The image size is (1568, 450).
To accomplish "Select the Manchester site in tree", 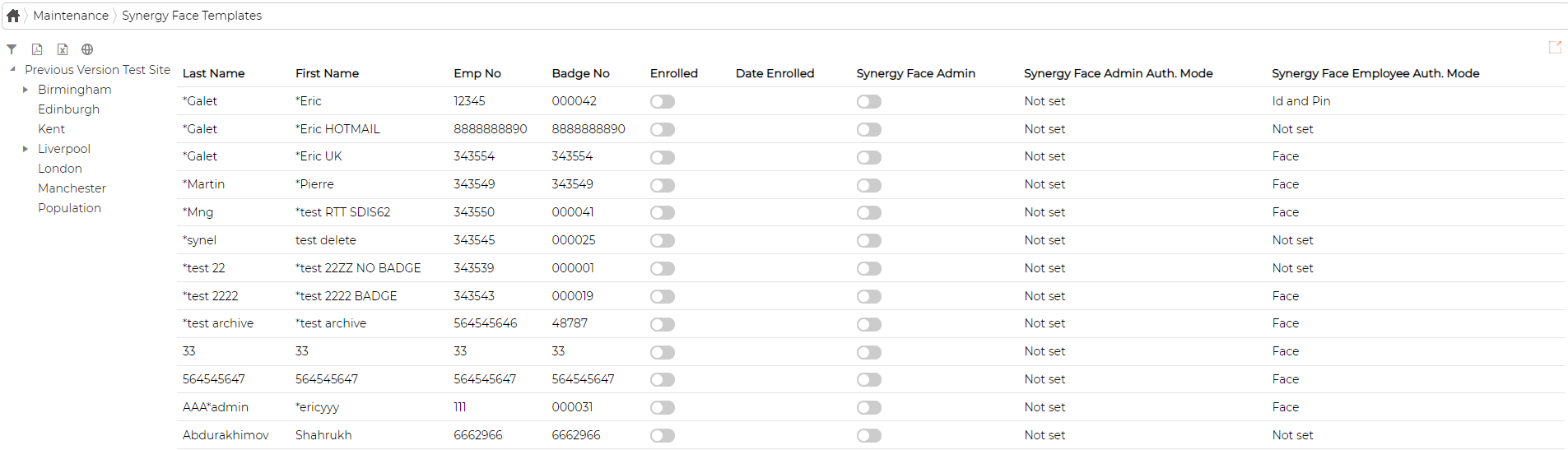I will (72, 188).
